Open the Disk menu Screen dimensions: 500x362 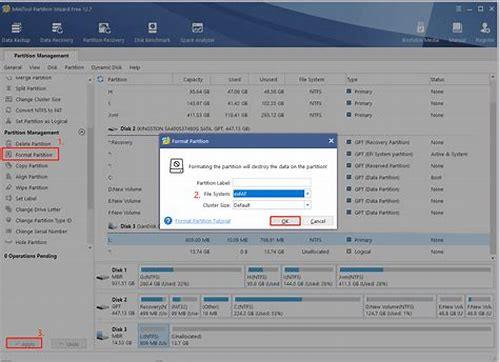[52, 67]
